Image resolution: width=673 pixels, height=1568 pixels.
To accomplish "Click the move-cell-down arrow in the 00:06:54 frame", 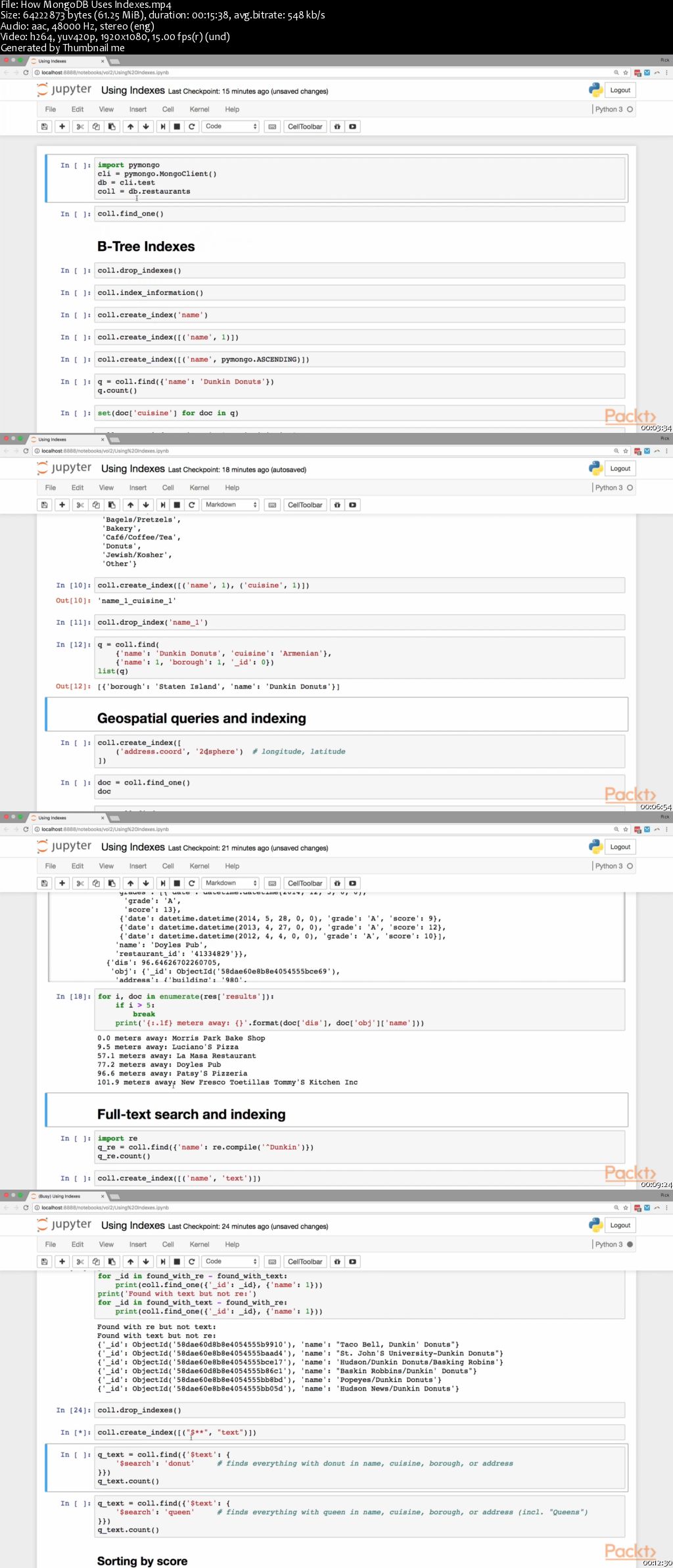I will click(146, 505).
